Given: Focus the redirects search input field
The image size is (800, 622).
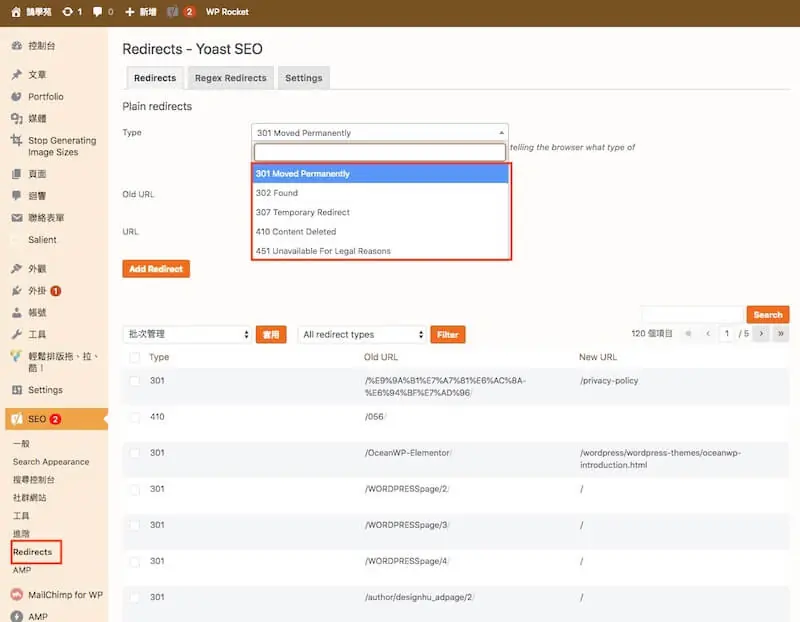Looking at the screenshot, I should point(692,315).
